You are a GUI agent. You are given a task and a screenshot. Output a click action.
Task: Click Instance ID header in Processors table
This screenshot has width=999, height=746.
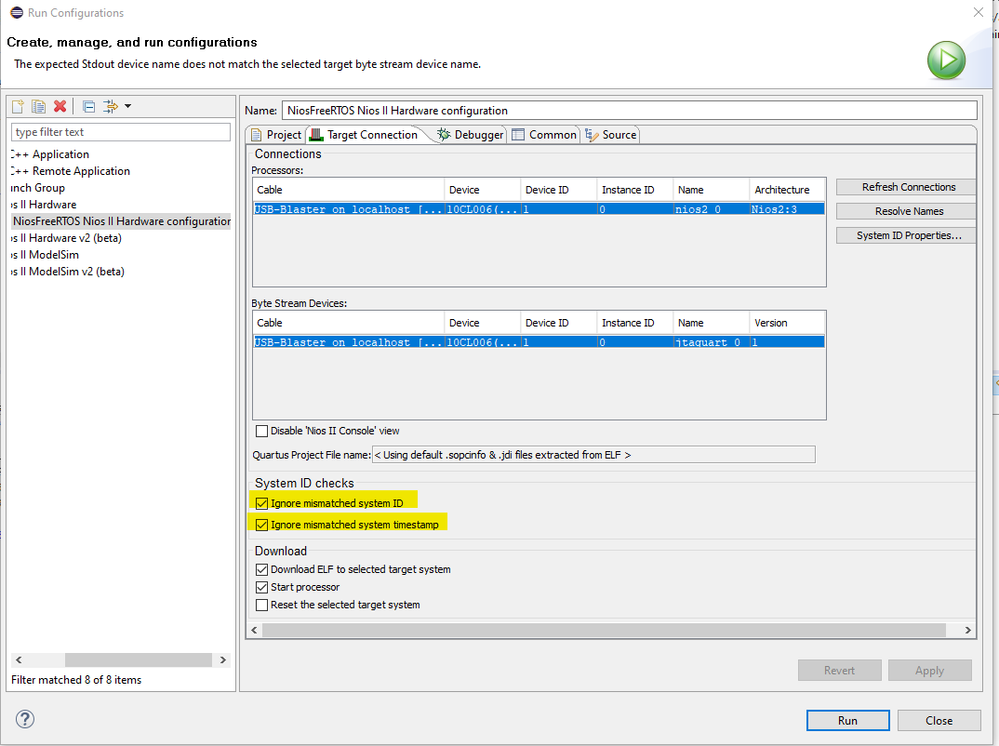(635, 190)
